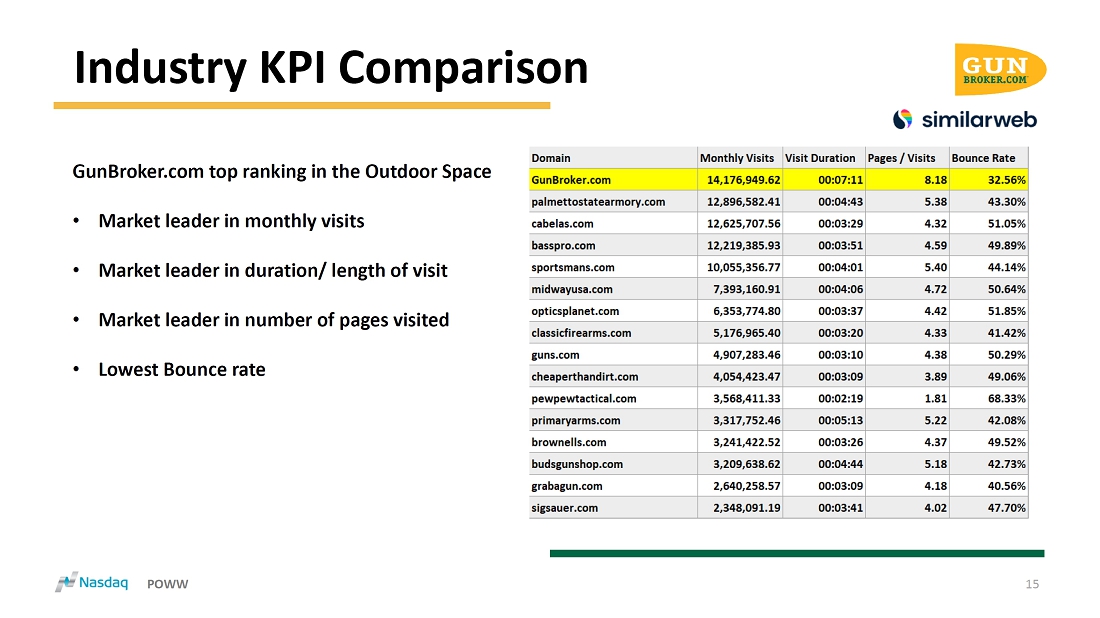This screenshot has height=618, width=1100.
Task: Click the Industry KPI Comparison title
Action: [x=331, y=67]
